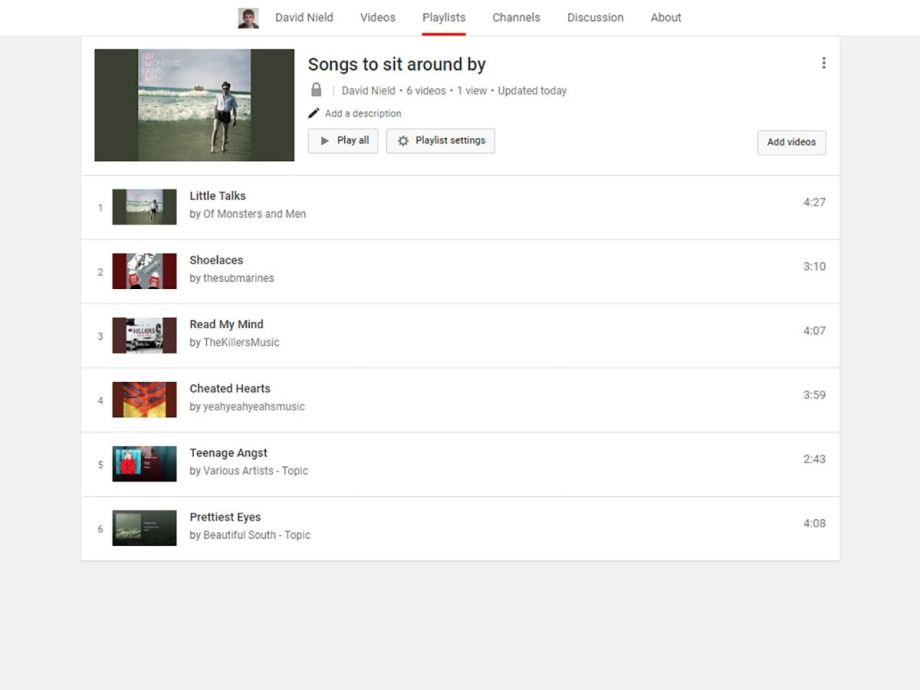
Task: Click the privacy lock icon
Action: pyautogui.click(x=316, y=90)
